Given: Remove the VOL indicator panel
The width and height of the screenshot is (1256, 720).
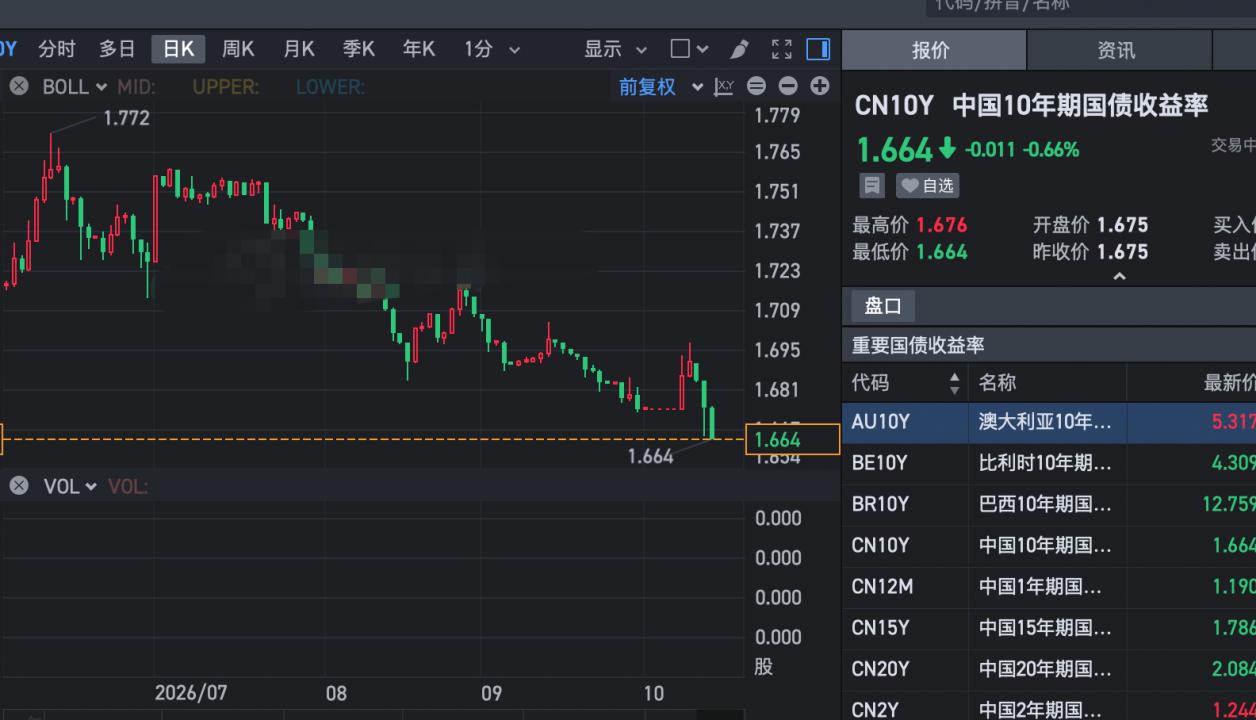Looking at the screenshot, I should click(19, 486).
